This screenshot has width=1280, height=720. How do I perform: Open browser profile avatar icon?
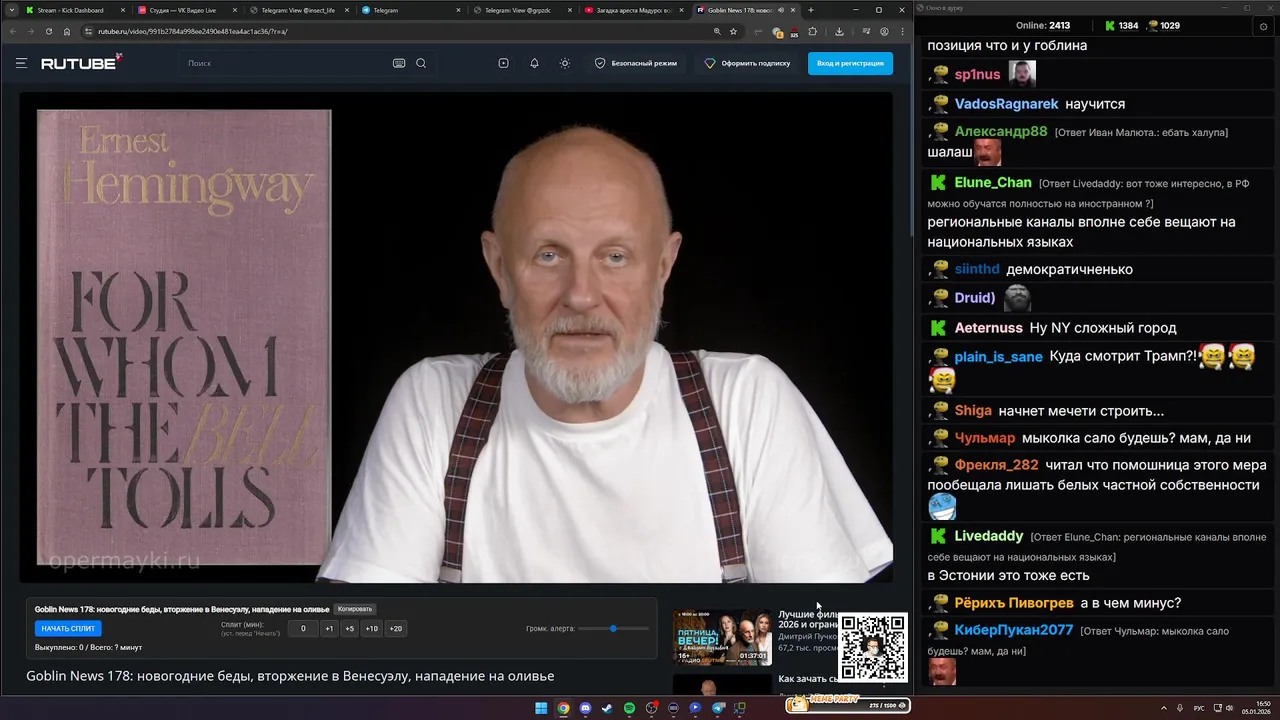click(884, 31)
